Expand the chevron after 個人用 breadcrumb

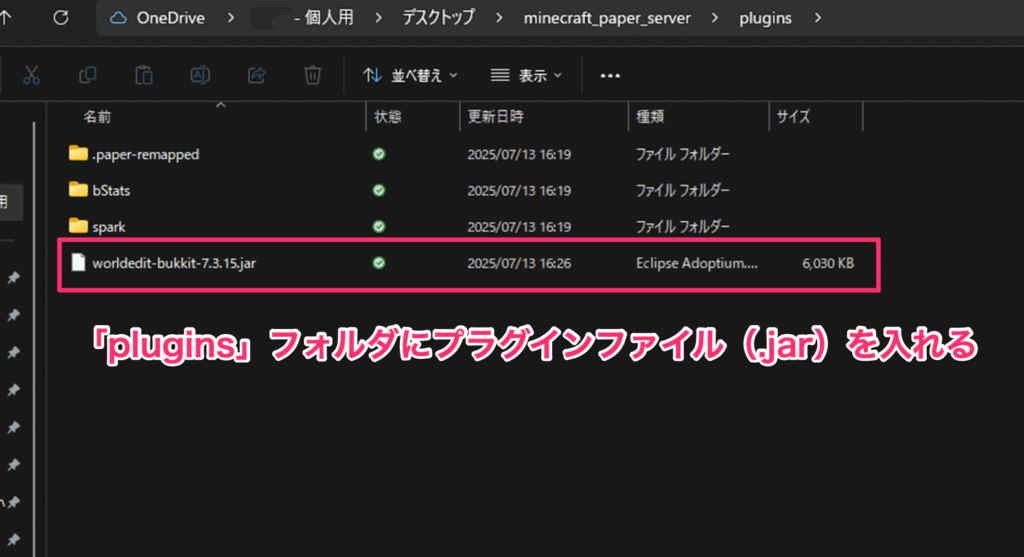click(x=378, y=18)
